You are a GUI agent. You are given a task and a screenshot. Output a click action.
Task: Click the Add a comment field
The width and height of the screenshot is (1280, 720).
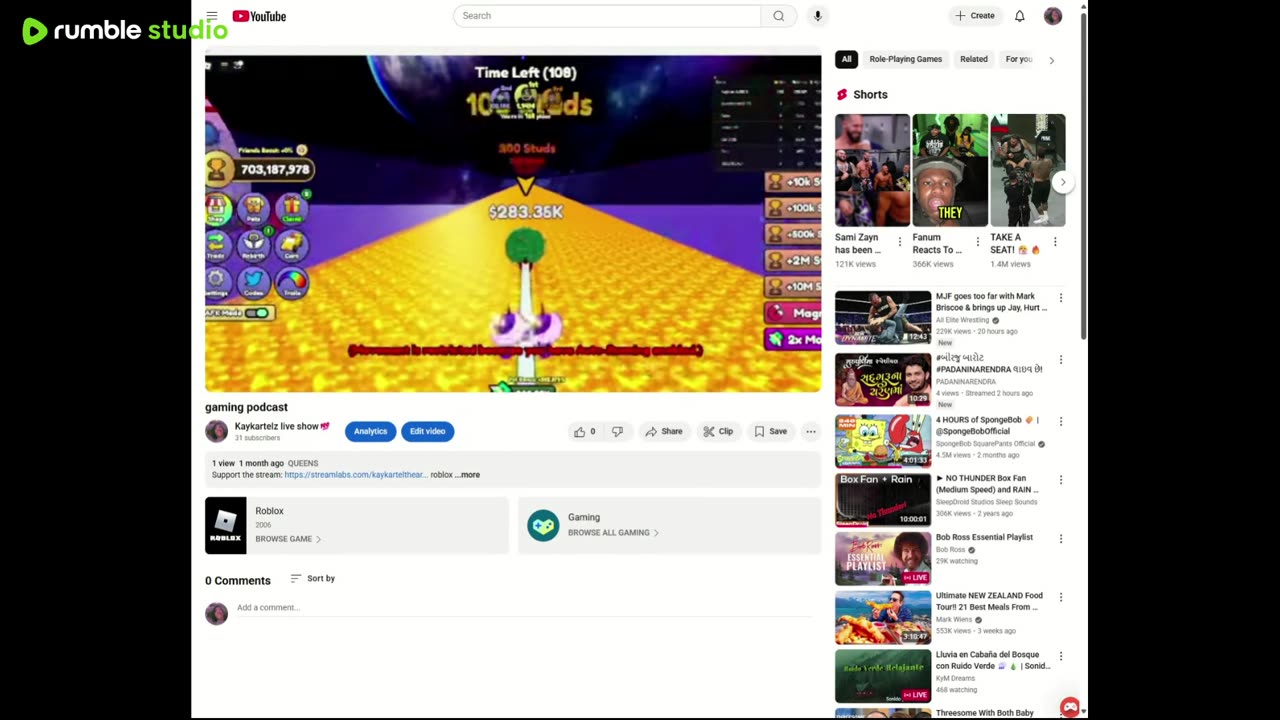click(525, 608)
